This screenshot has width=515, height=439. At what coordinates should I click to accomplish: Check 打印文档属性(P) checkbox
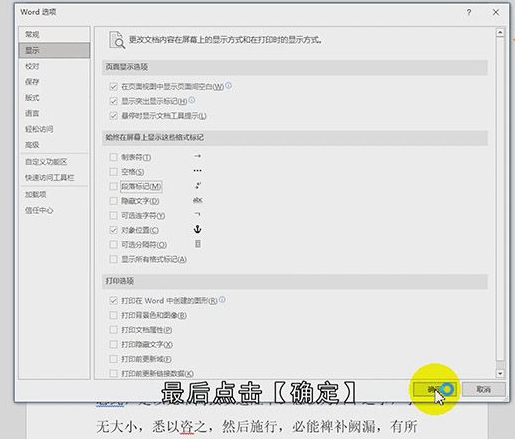[114, 330]
